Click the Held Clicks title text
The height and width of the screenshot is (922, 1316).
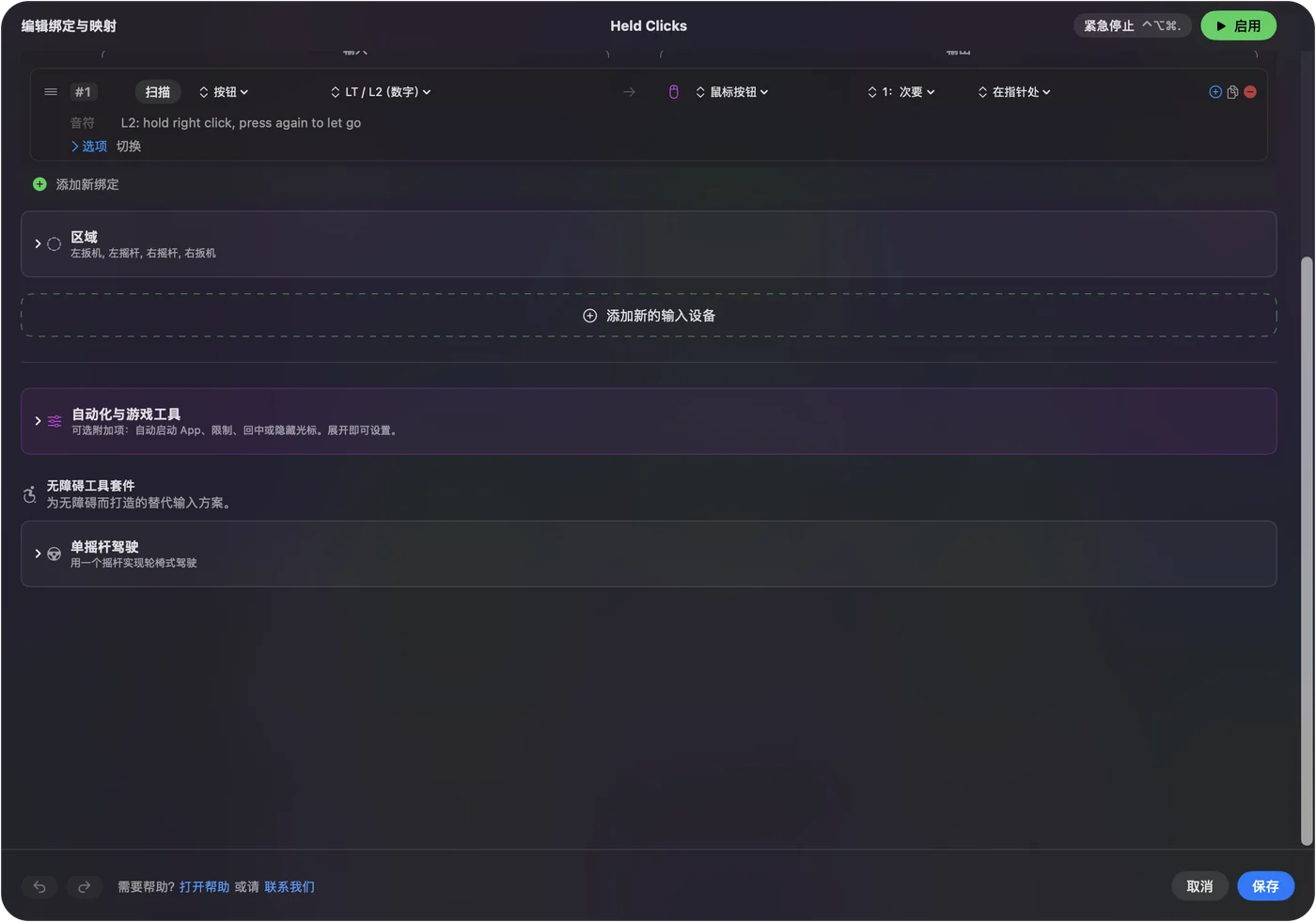pos(649,26)
